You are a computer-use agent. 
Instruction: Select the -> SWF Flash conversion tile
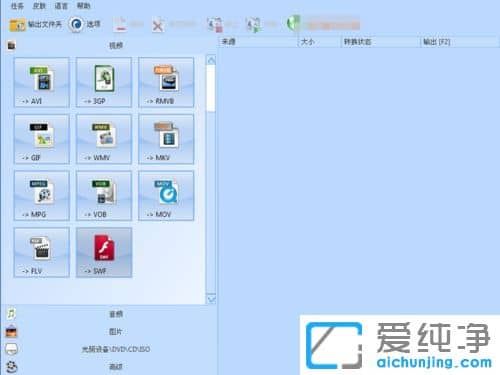104,252
